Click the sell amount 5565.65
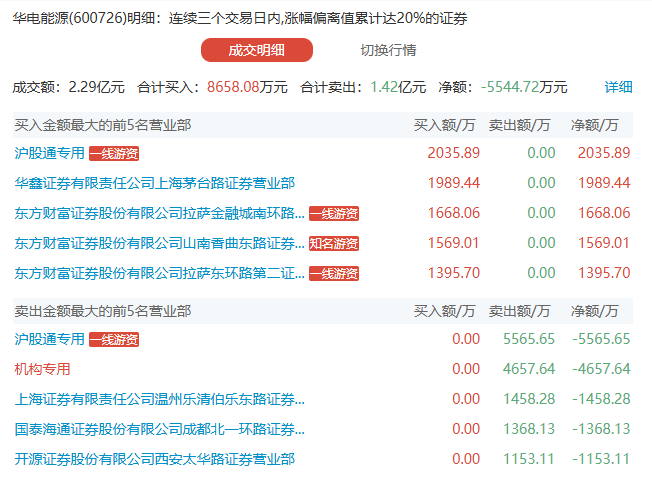 529,339
